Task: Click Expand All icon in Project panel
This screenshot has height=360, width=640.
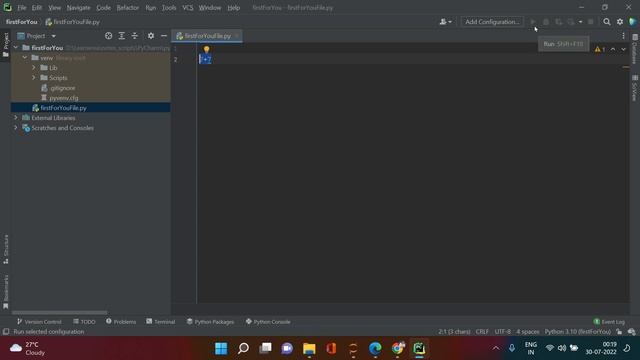Action: (122, 36)
